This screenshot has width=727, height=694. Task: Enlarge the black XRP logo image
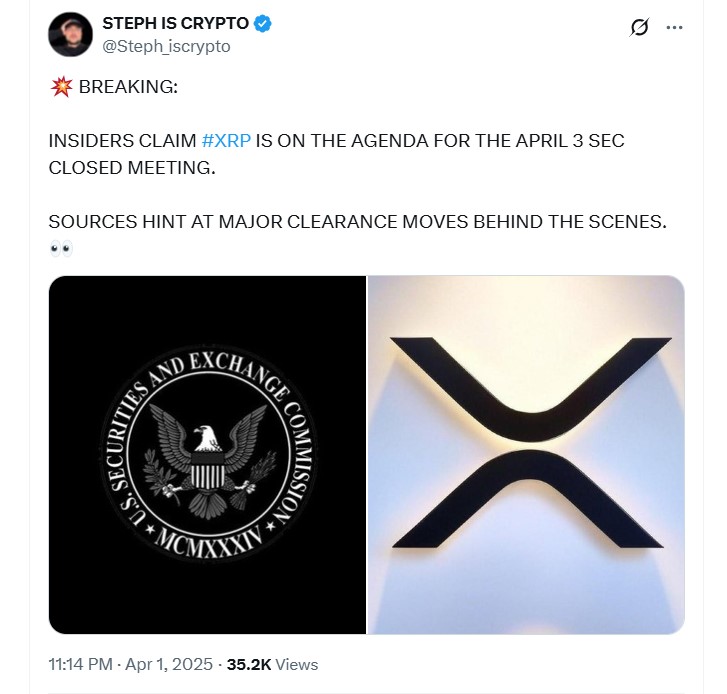click(526, 455)
